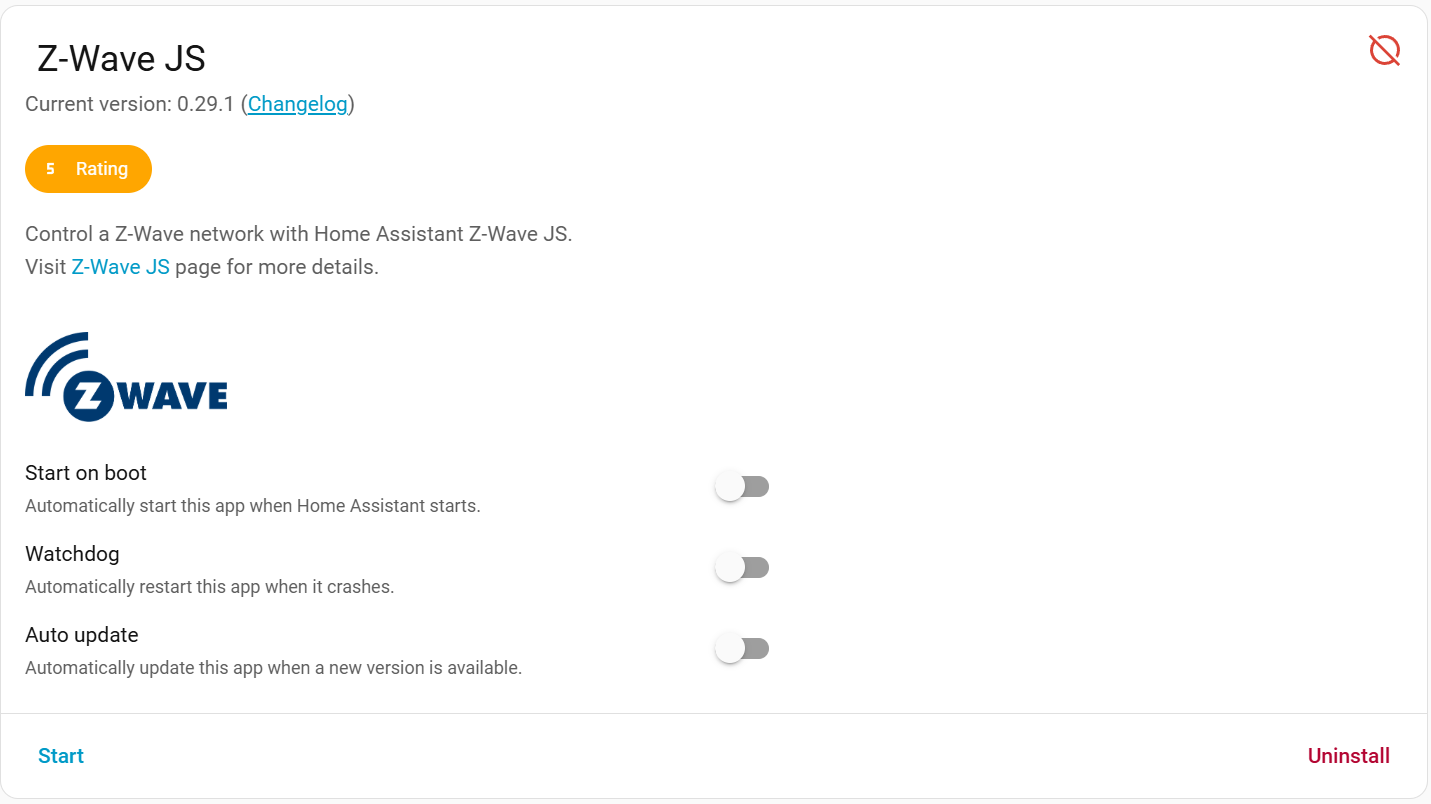Click the Start on boot label
Image resolution: width=1431 pixels, height=804 pixels.
(86, 473)
